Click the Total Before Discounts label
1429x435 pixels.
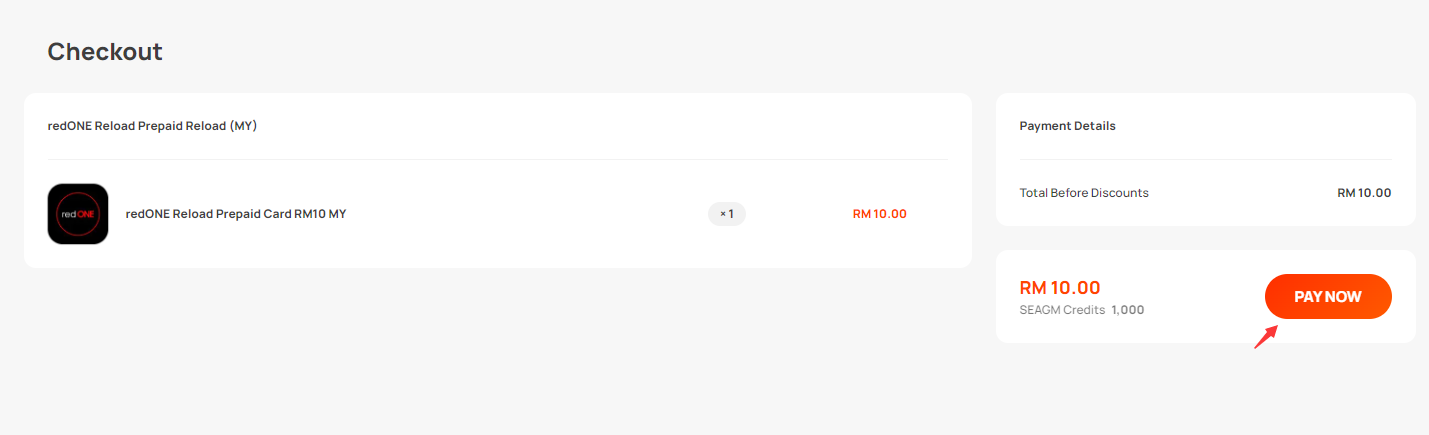(1084, 193)
